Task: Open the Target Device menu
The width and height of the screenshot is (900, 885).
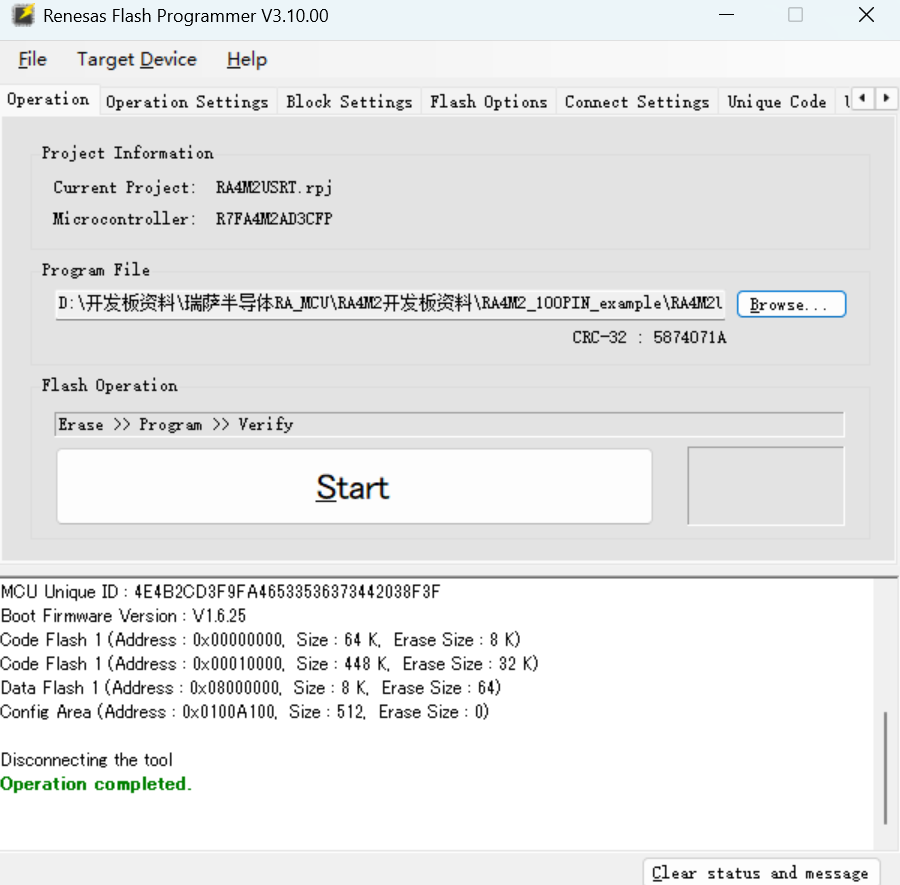Action: point(137,59)
